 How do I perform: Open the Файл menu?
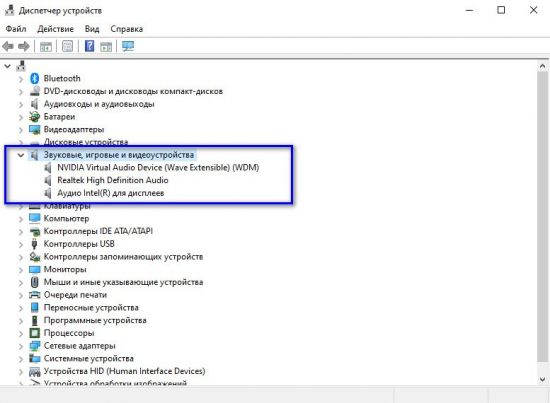(16, 29)
